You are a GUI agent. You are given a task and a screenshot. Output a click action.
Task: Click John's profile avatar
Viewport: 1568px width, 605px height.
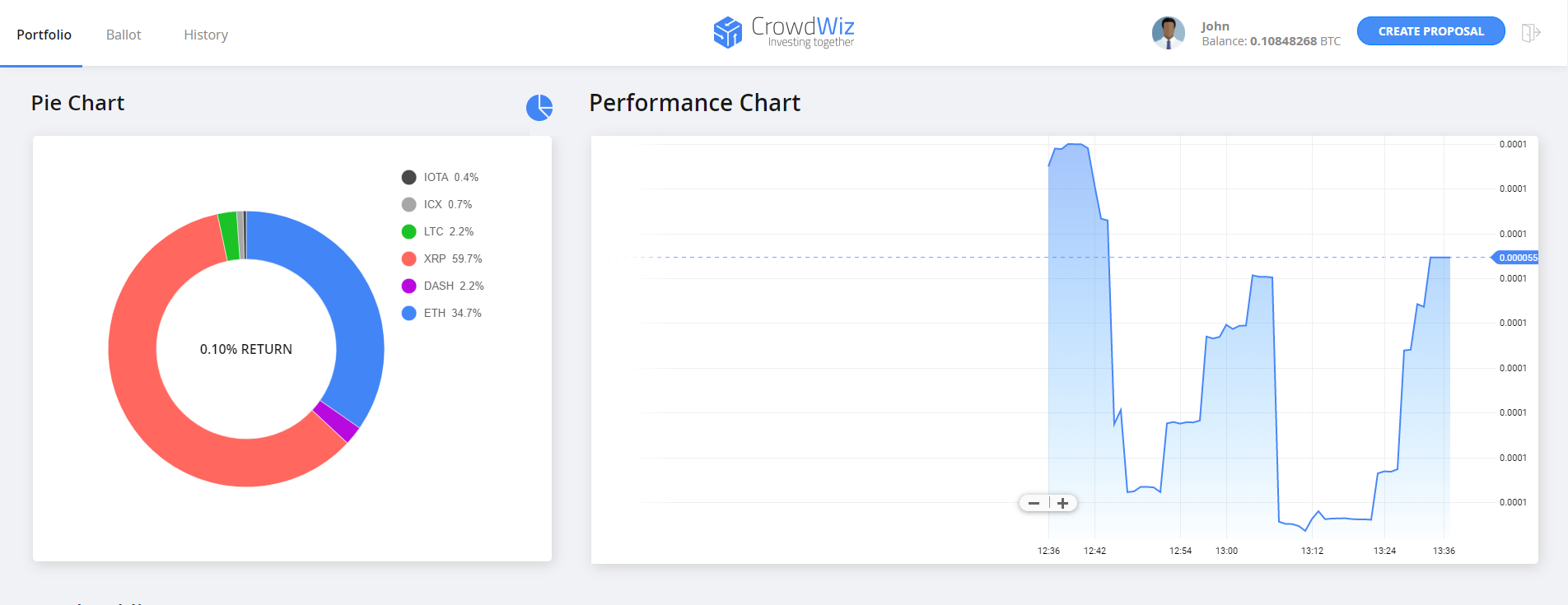[x=1168, y=33]
